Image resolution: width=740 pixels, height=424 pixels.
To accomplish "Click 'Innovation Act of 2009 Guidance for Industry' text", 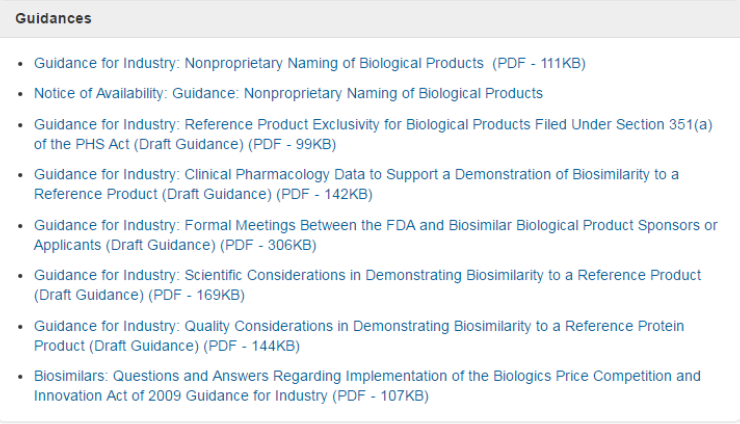I will tap(181, 396).
